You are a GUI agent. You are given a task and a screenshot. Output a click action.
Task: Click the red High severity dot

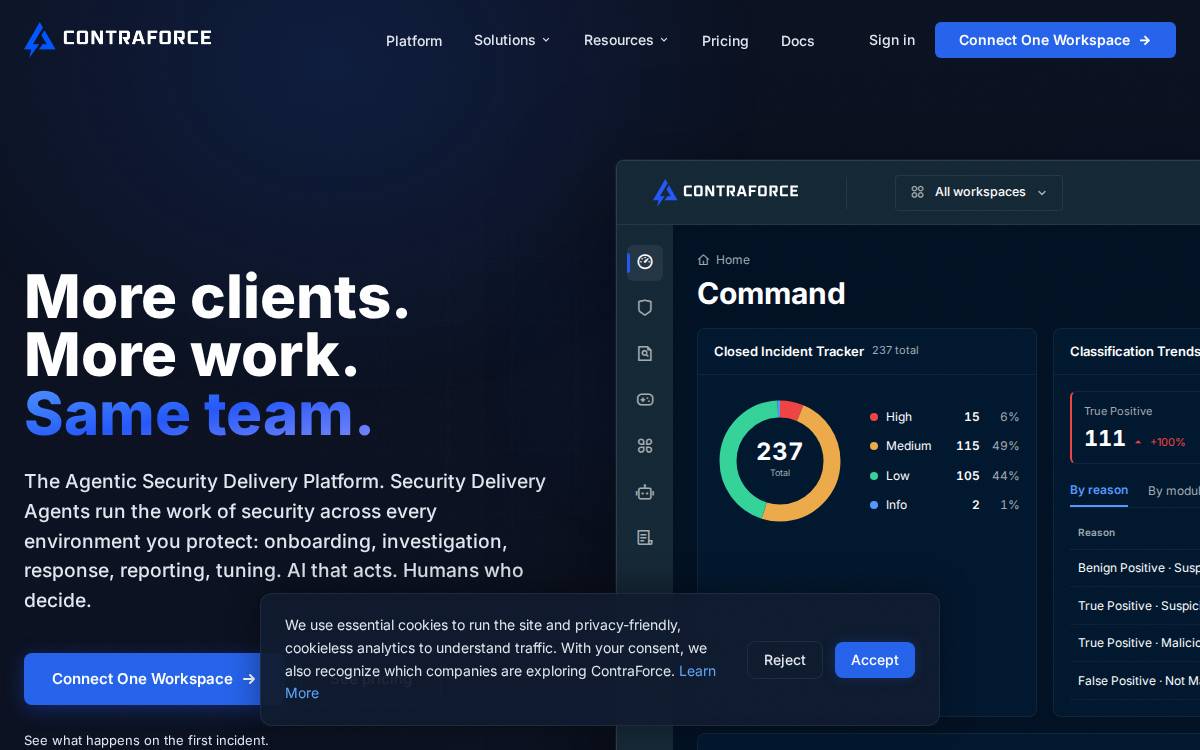[x=874, y=417]
